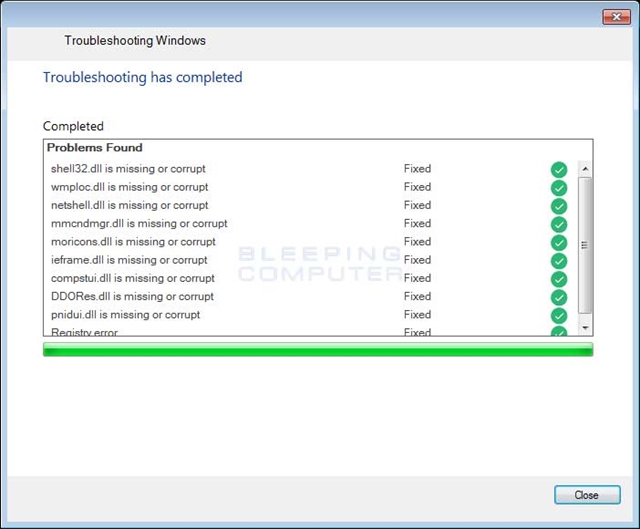Click the green checkmark beside wmploc.dll
The width and height of the screenshot is (640, 529).
click(x=559, y=188)
